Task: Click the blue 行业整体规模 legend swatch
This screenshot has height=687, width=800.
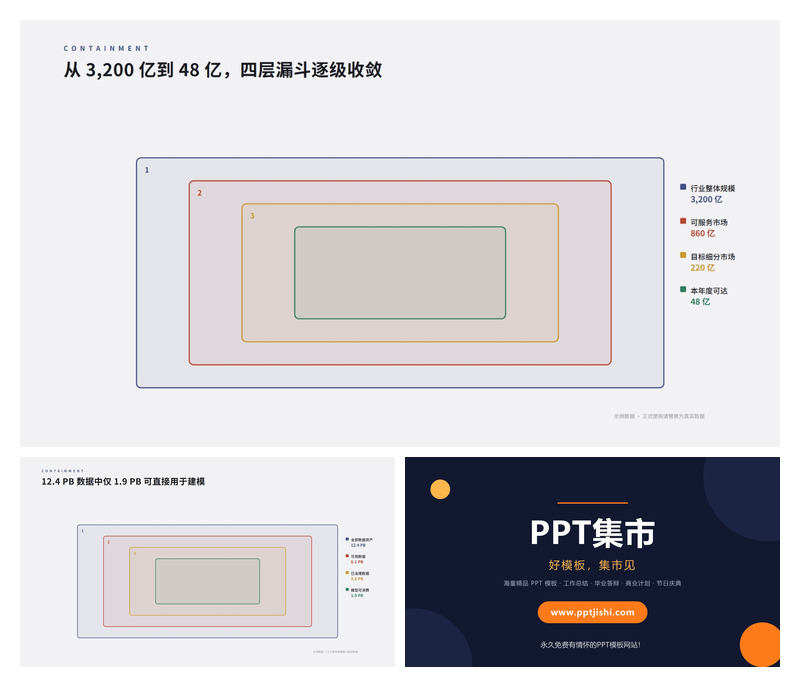Action: (x=683, y=187)
